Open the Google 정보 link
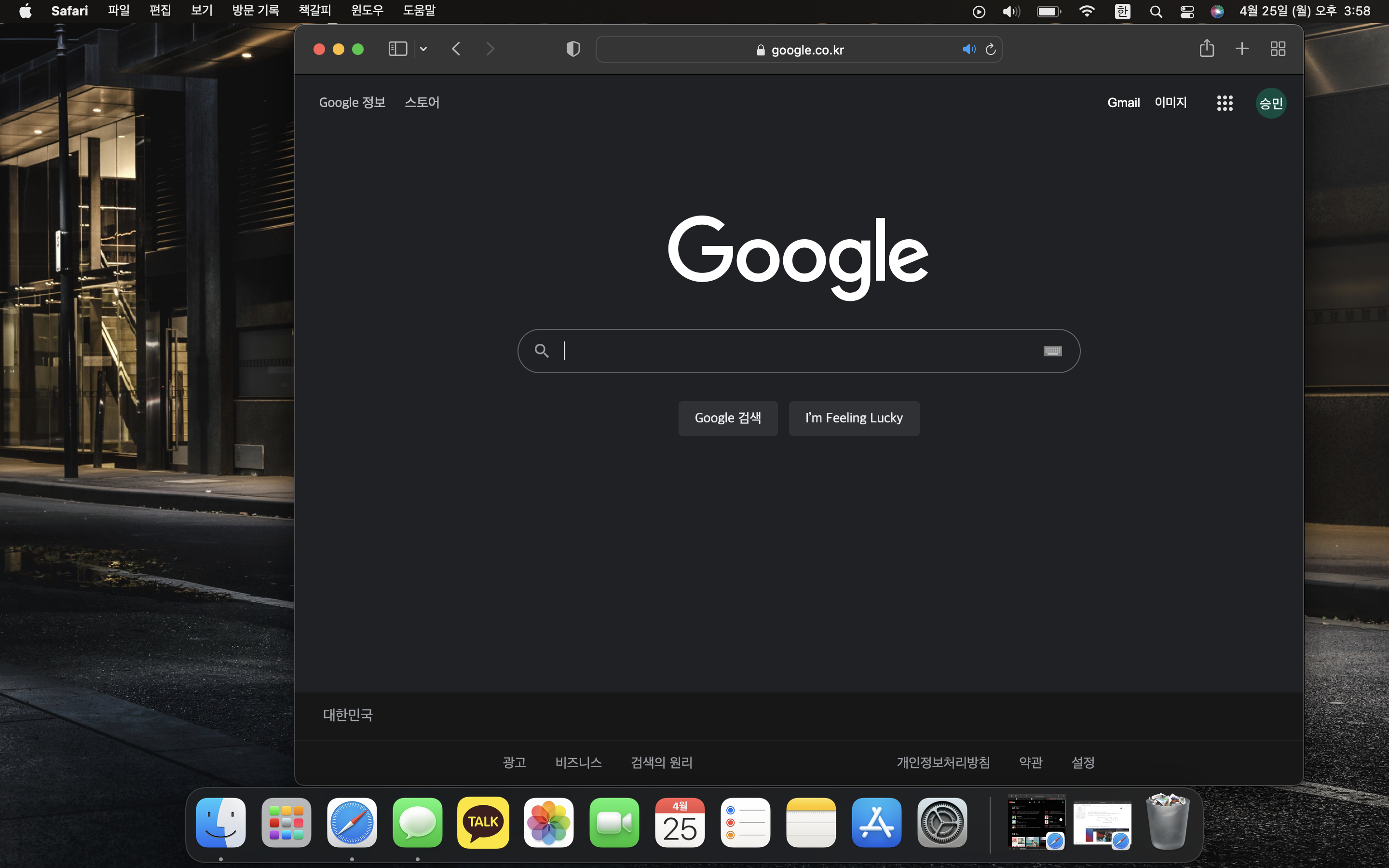The image size is (1389, 868). (353, 102)
